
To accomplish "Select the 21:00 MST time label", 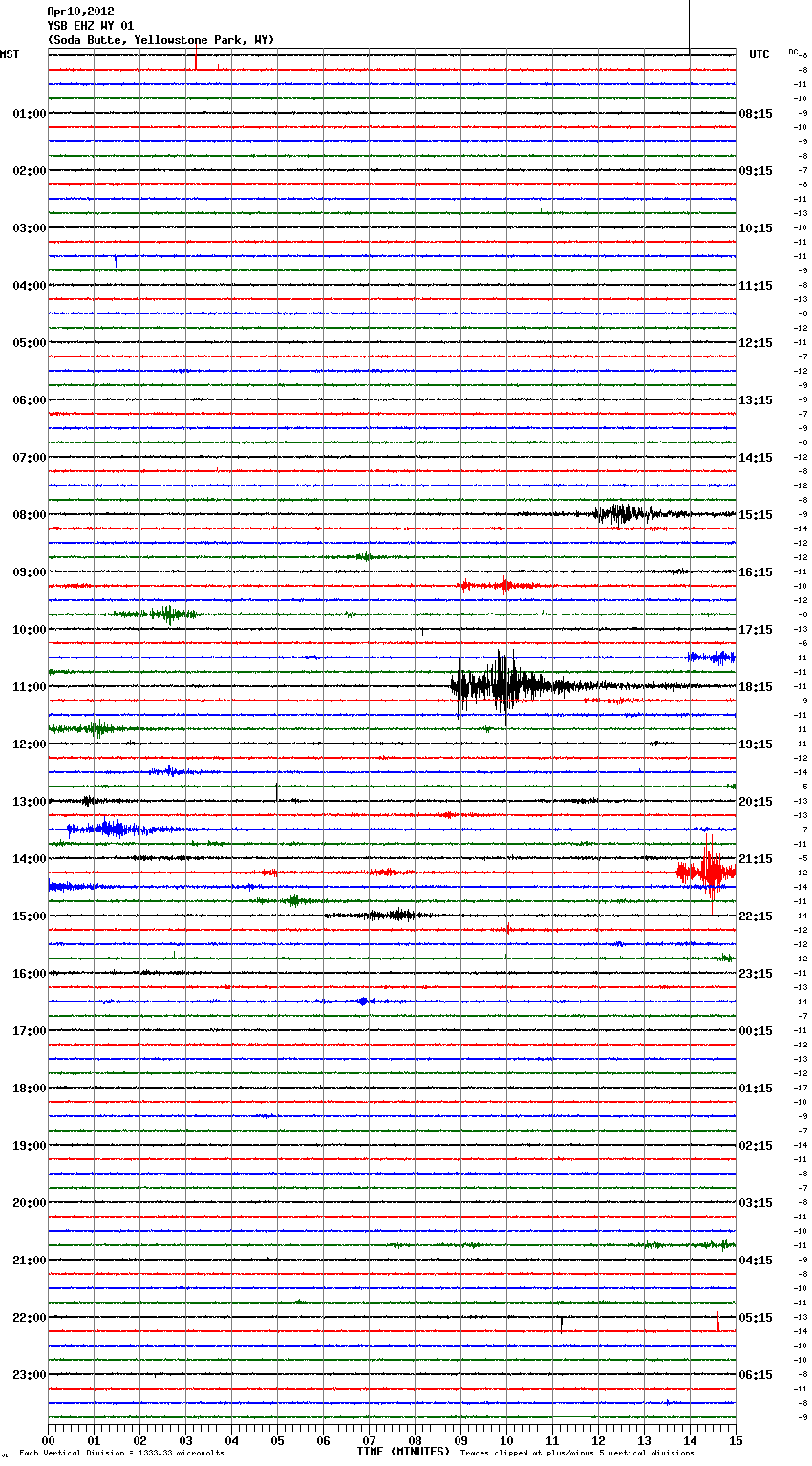I will click(x=29, y=1261).
